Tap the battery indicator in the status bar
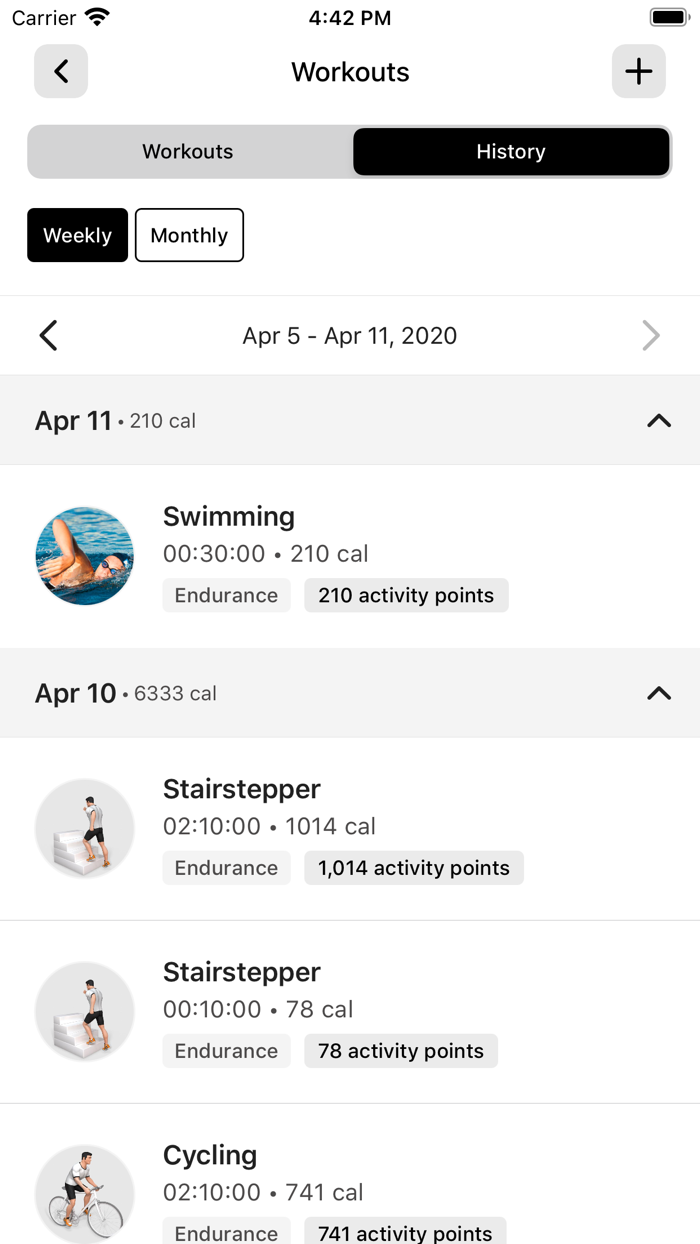700x1244 pixels. (x=668, y=16)
